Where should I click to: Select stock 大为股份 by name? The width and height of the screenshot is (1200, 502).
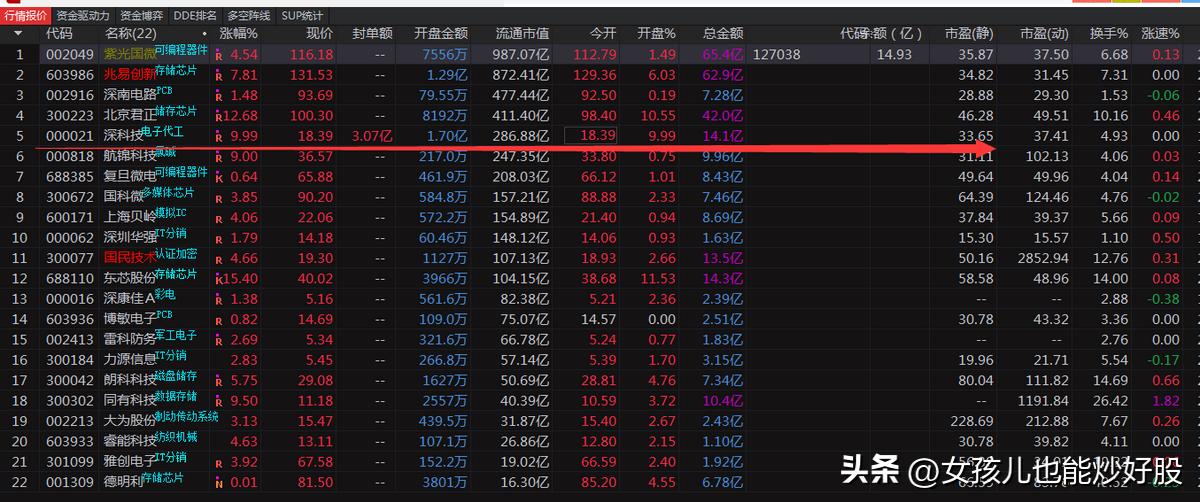[129, 421]
